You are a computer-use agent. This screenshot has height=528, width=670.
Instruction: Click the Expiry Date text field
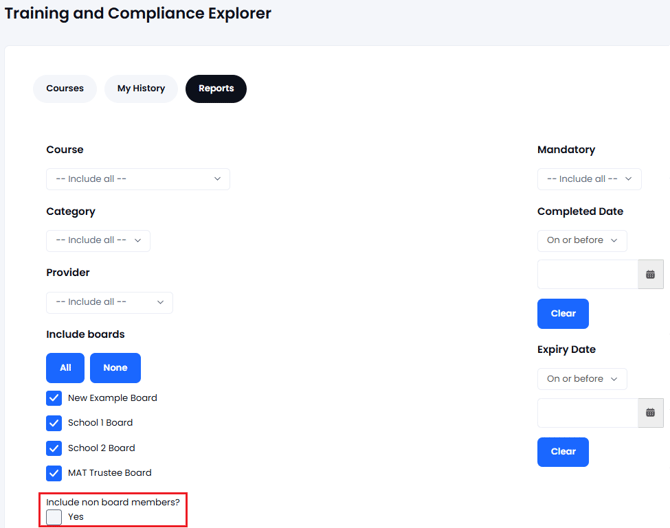(x=588, y=413)
